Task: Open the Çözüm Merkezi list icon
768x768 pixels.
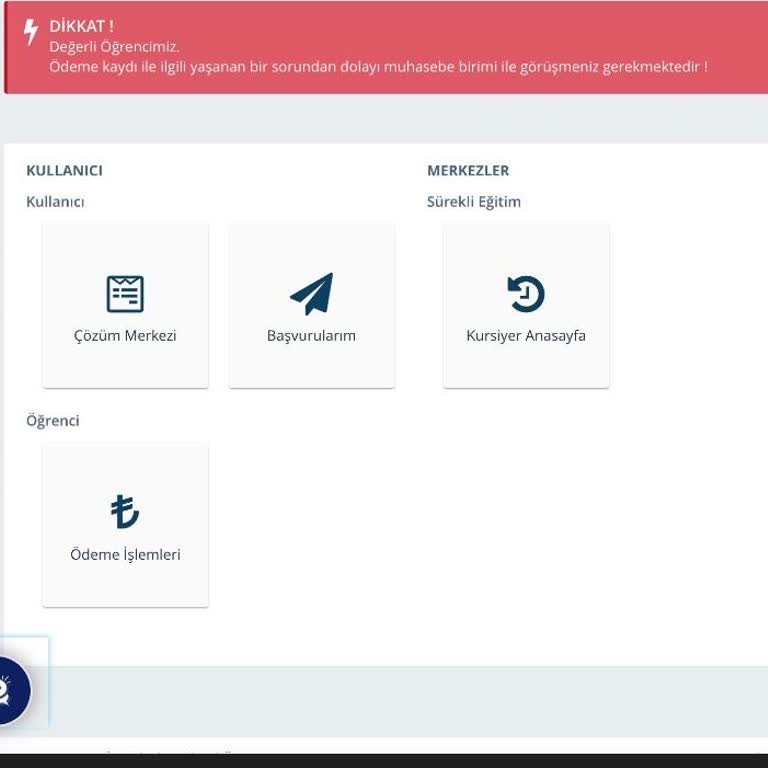Action: click(x=125, y=294)
